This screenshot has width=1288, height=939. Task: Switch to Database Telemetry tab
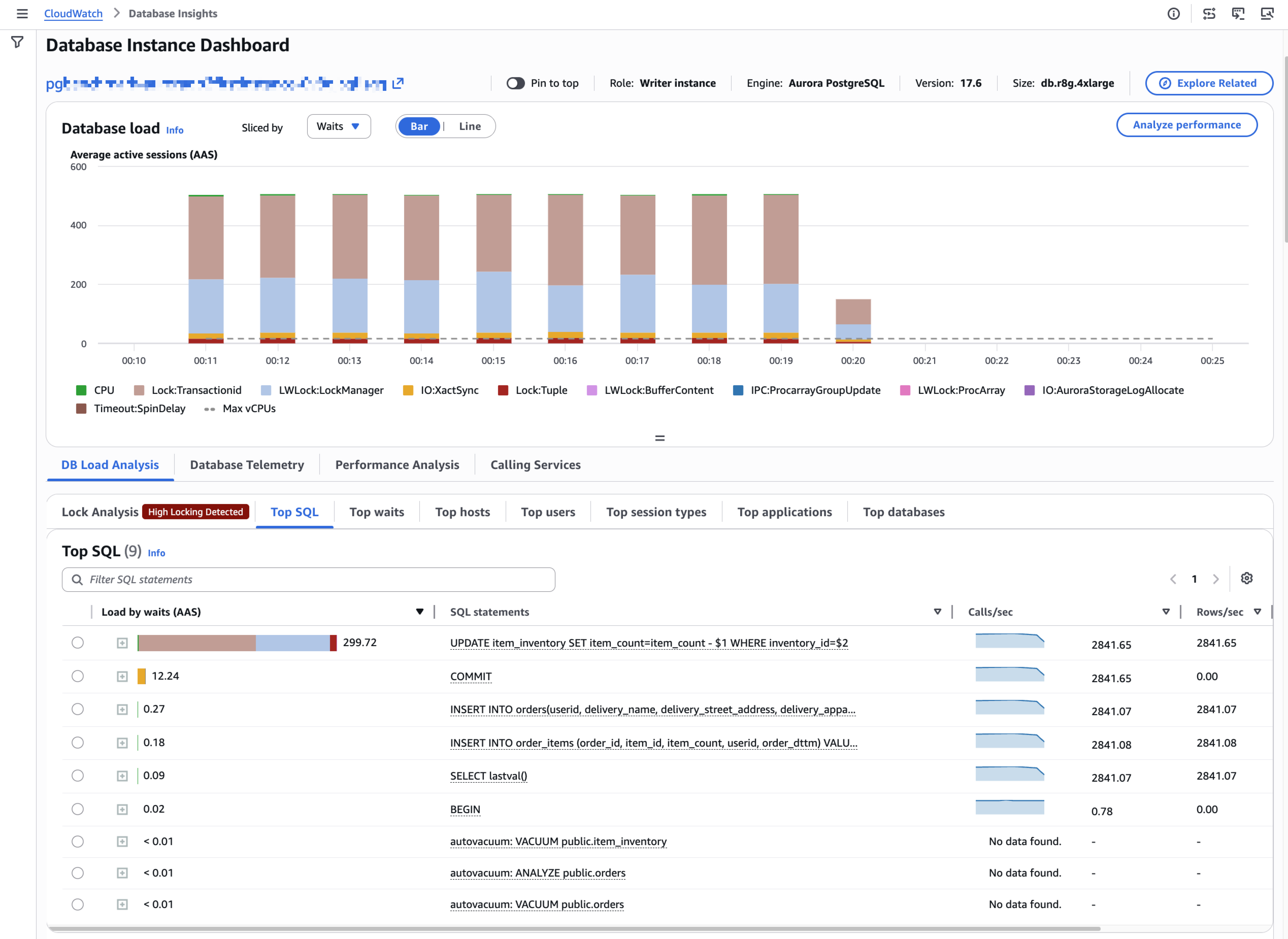coord(247,465)
